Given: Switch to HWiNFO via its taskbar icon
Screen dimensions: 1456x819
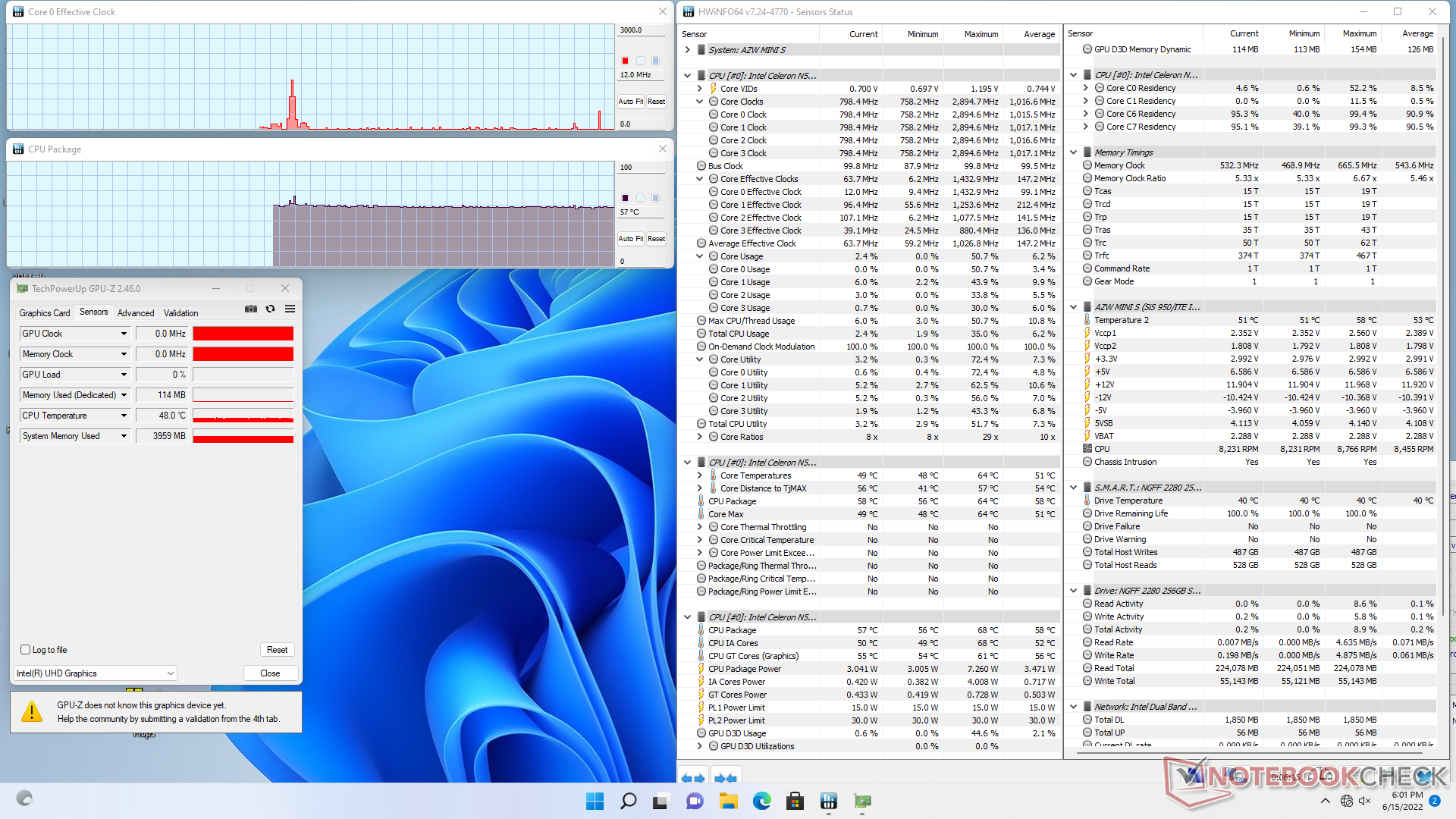Looking at the screenshot, I should tap(828, 801).
